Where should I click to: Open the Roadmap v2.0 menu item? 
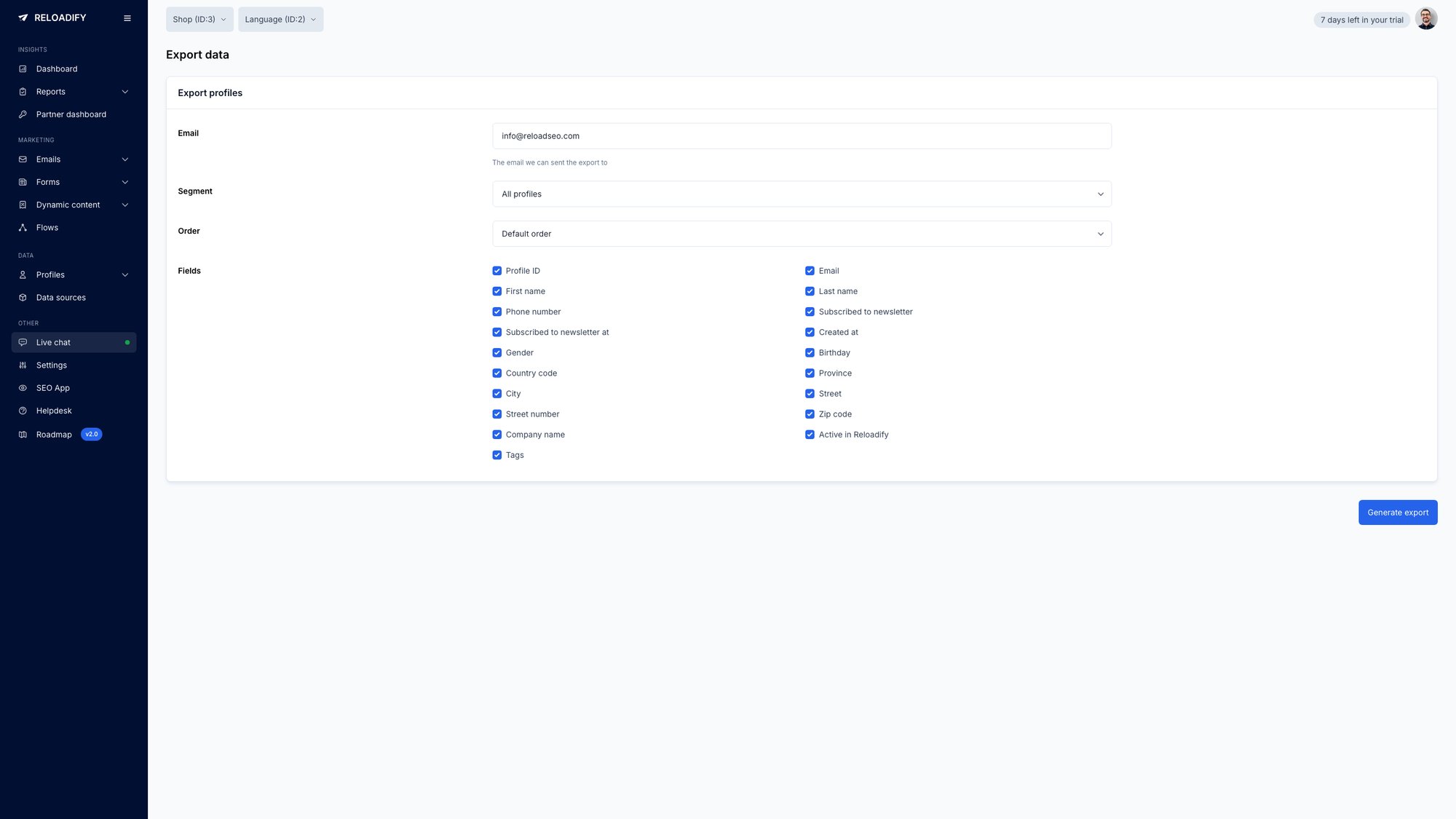click(54, 434)
